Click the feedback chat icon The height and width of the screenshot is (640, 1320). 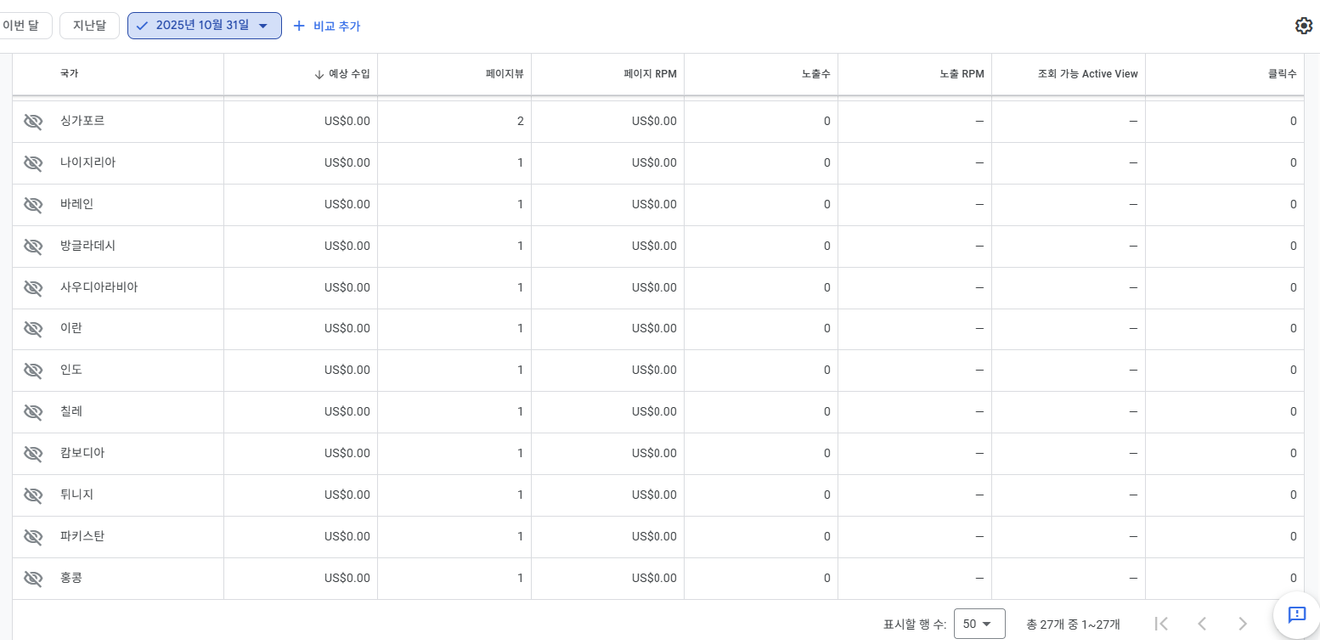(1297, 615)
